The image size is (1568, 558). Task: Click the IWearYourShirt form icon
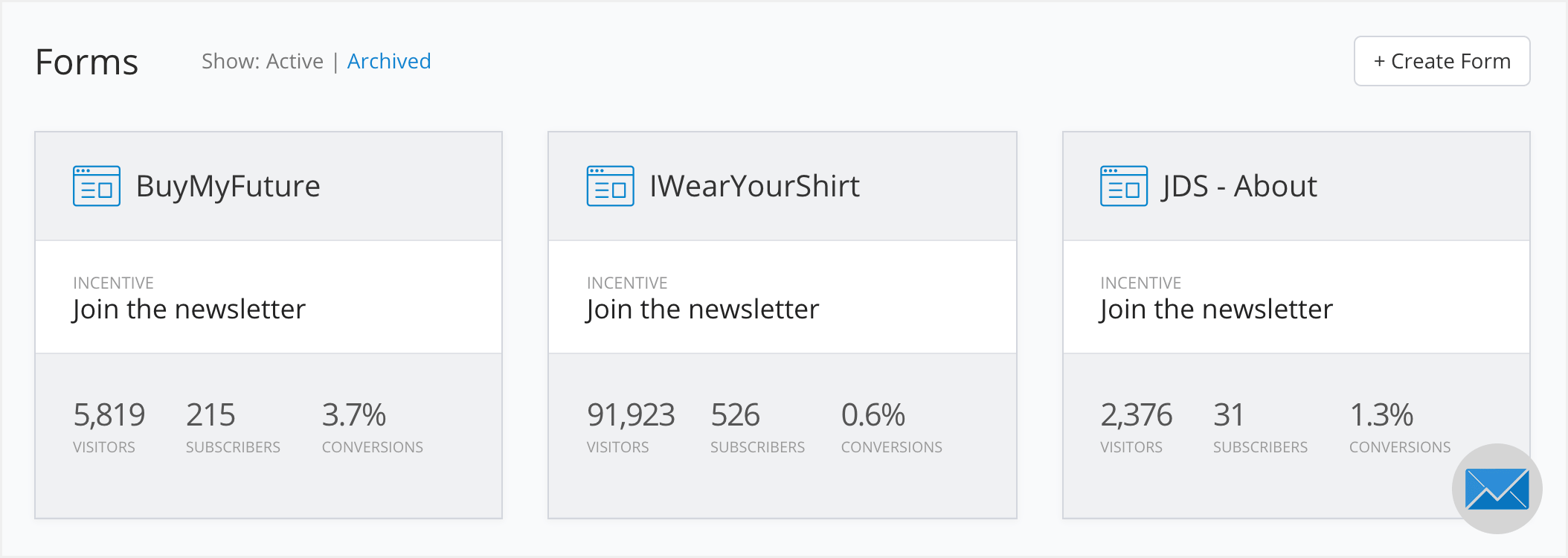pos(609,186)
